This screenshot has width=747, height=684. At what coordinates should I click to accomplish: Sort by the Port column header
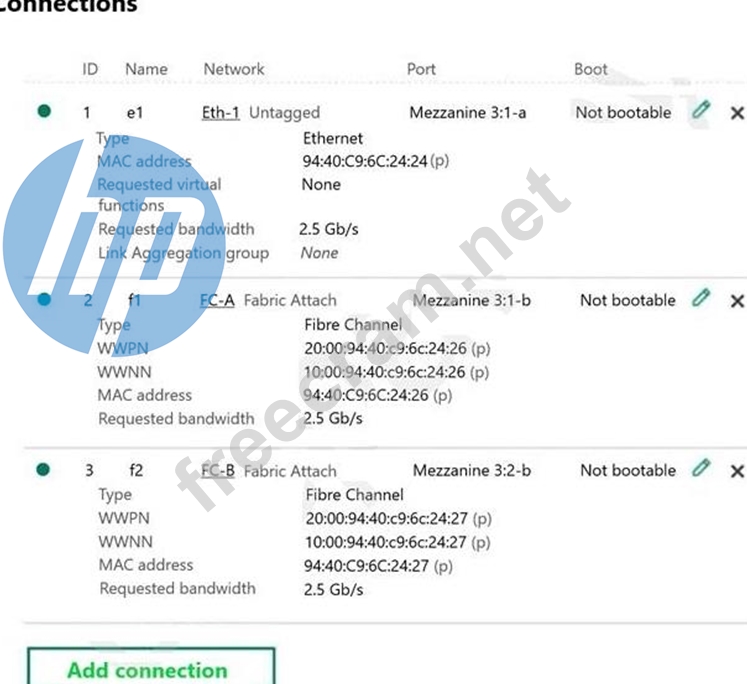coord(421,69)
